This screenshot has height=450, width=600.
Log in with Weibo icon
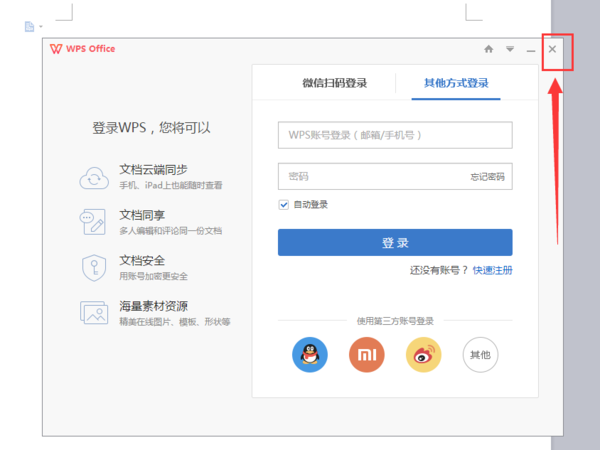coord(424,355)
